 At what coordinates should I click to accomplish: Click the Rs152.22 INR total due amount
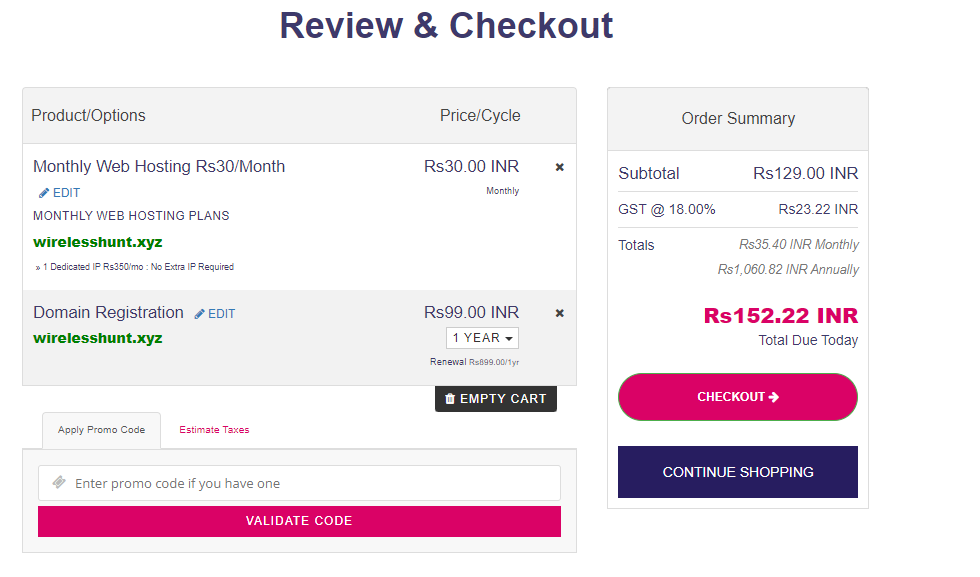click(x=780, y=316)
